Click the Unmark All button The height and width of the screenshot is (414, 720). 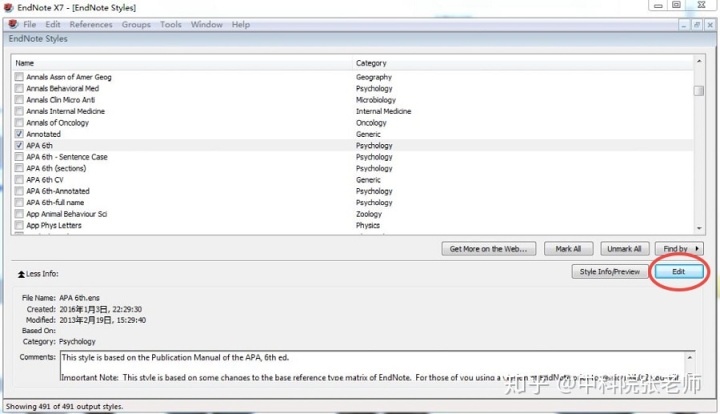(x=624, y=249)
